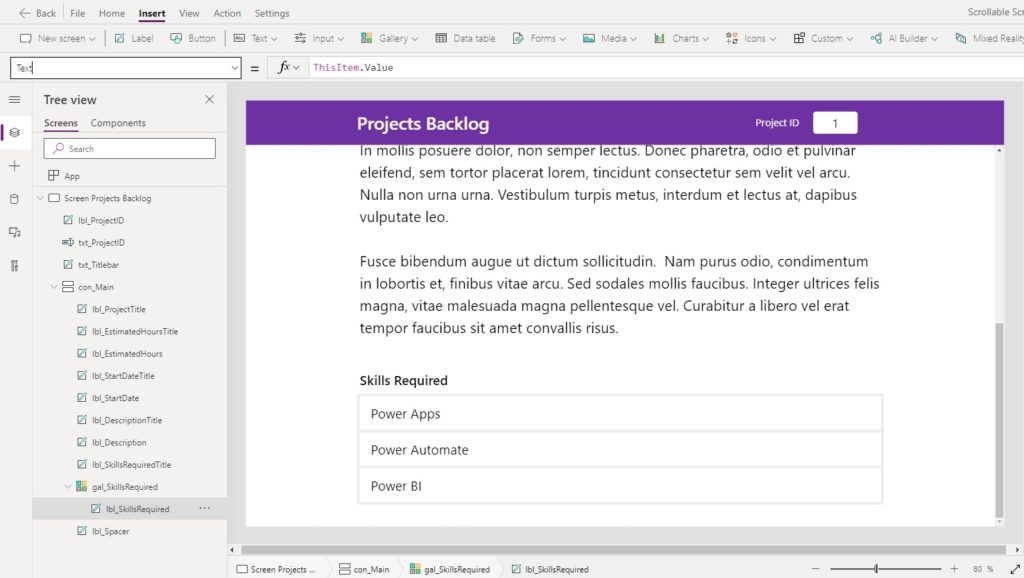Click the Tree view search box
1024x578 pixels.
coord(129,147)
